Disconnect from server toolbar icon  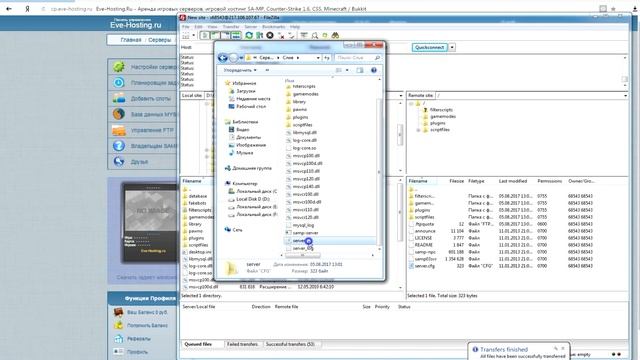click(281, 36)
